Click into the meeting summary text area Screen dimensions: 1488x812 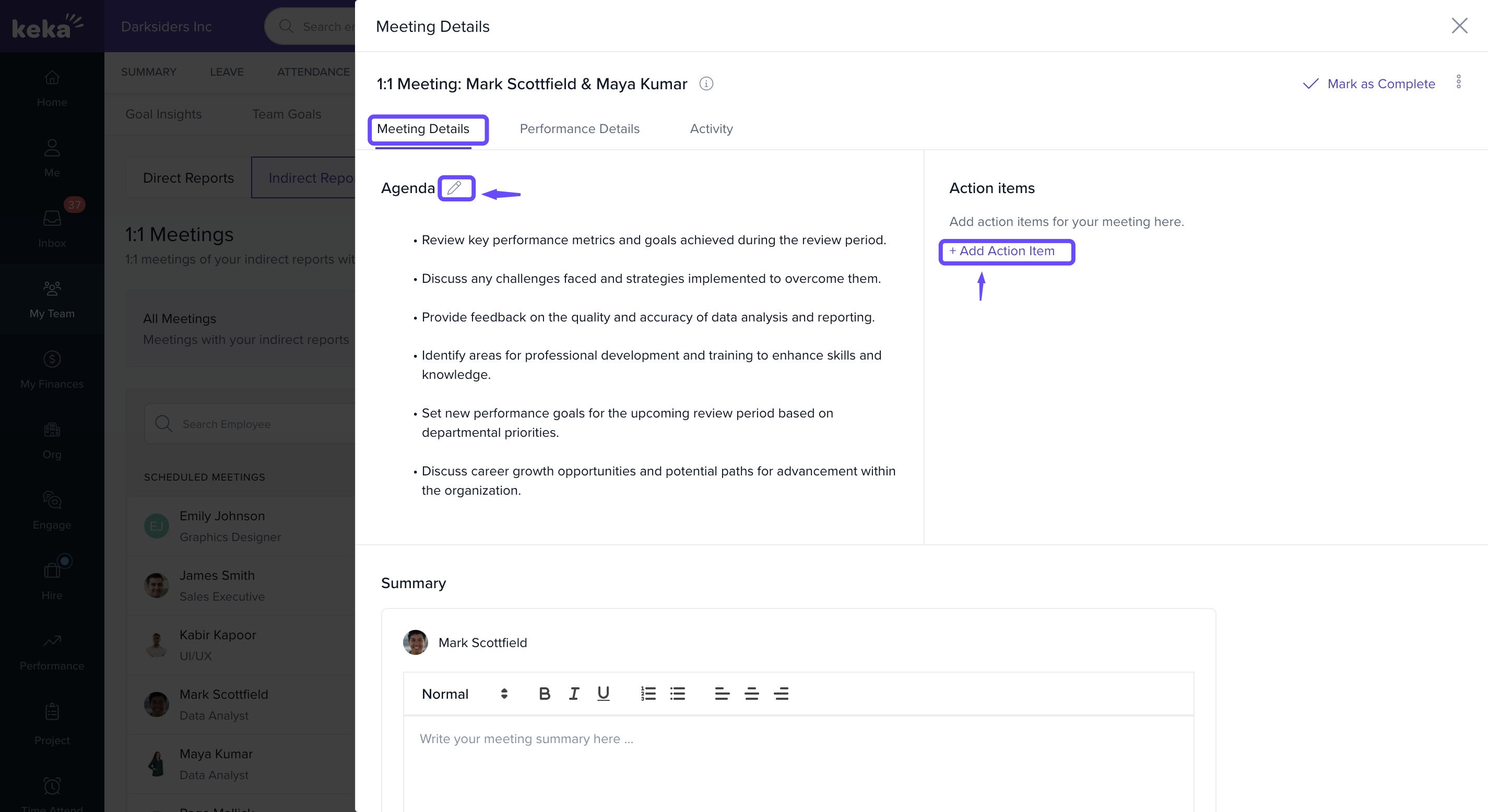(798, 762)
